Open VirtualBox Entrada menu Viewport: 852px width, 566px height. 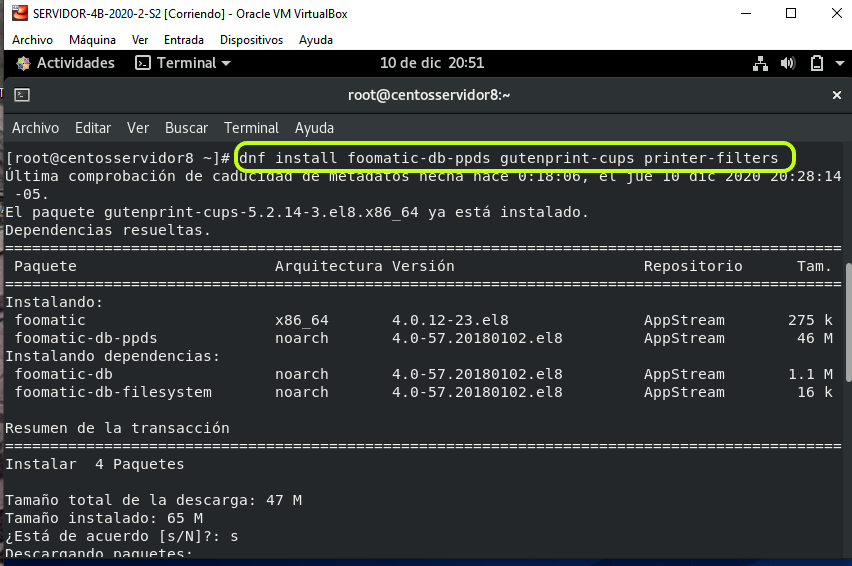[x=184, y=40]
